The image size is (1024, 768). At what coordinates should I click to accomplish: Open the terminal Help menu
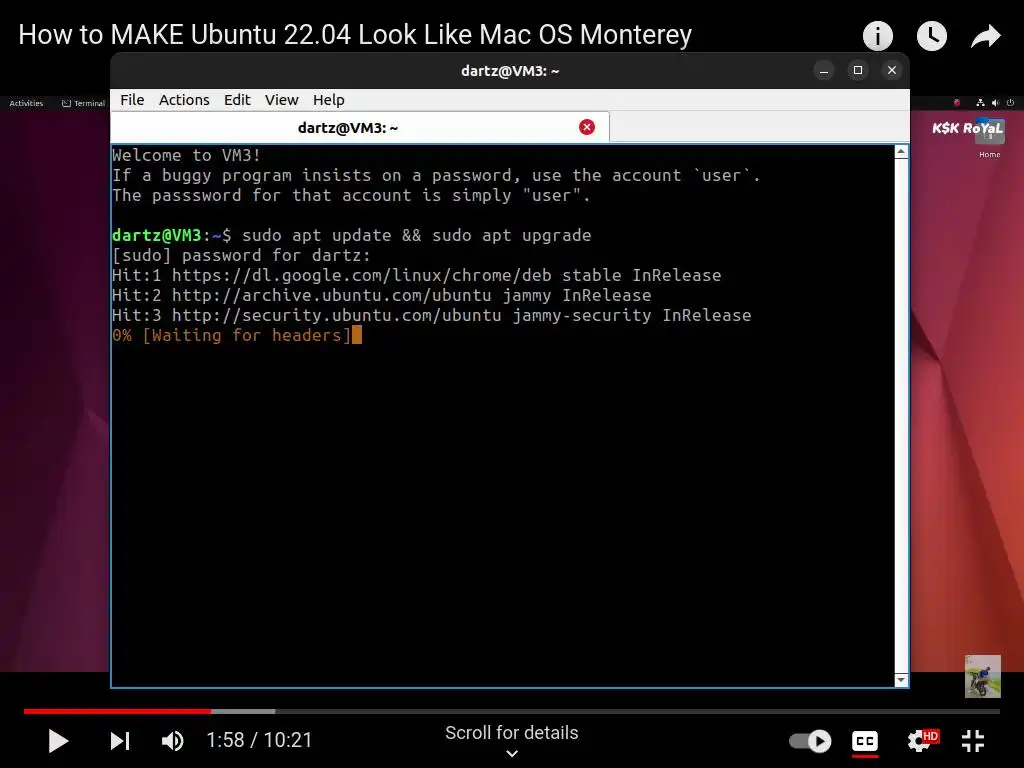point(328,100)
